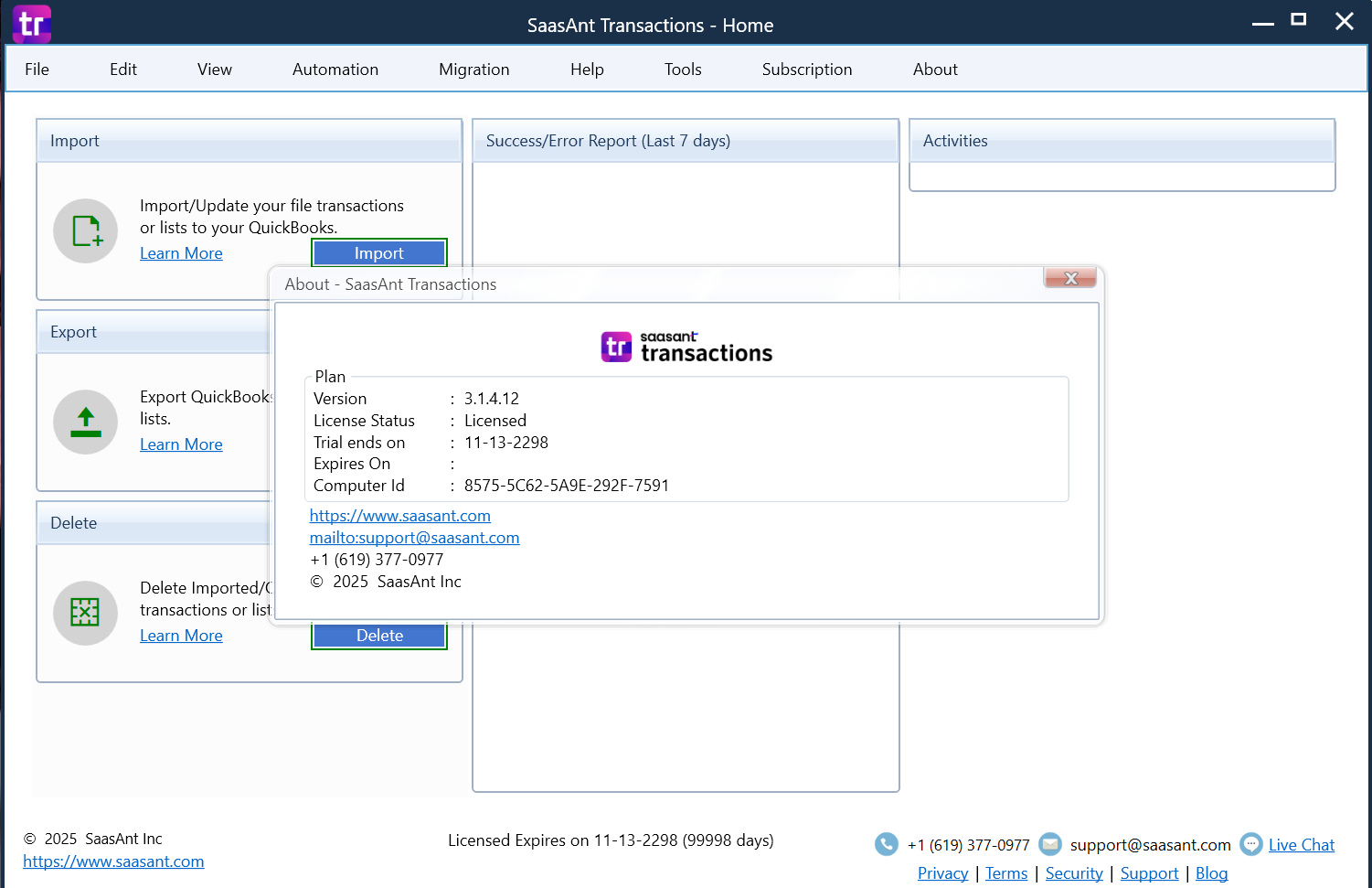Image resolution: width=1372 pixels, height=888 pixels.
Task: Click the phone icon in footer
Action: [x=887, y=844]
